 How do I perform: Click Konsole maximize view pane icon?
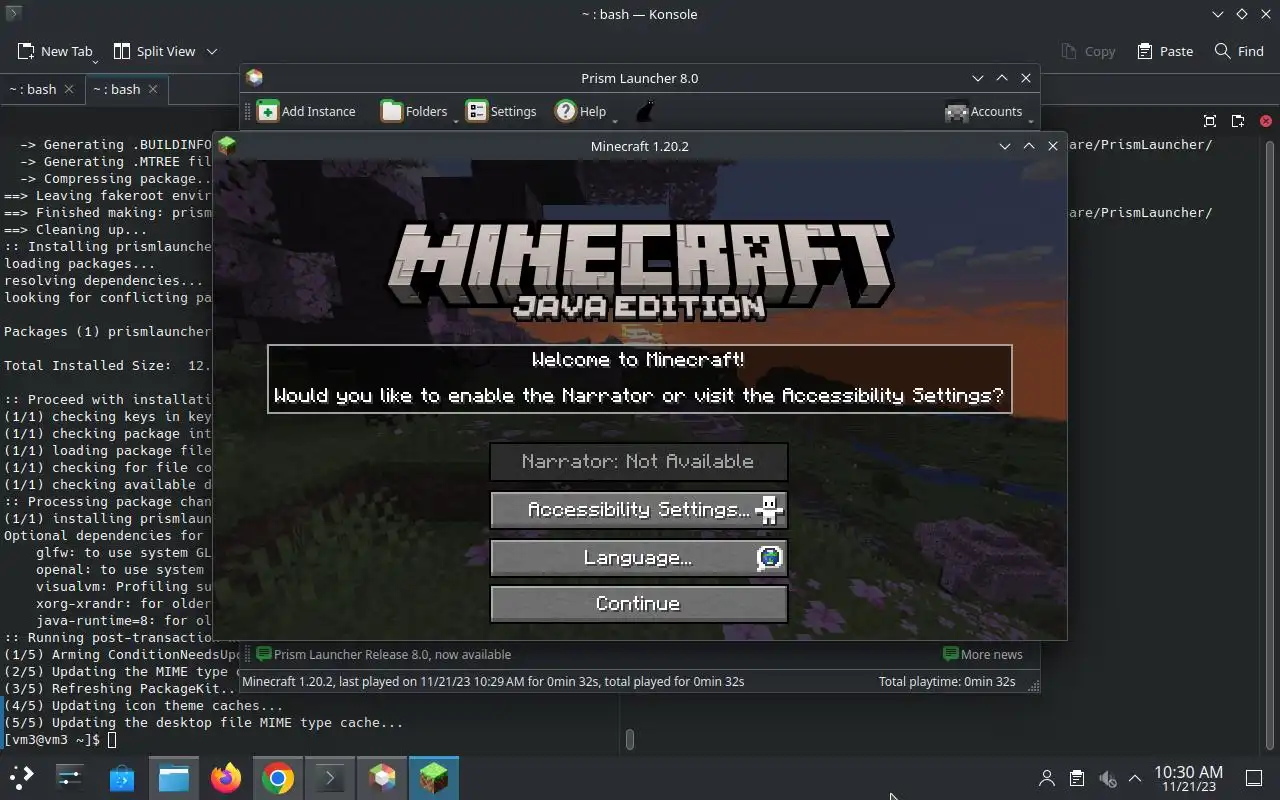[x=1210, y=121]
